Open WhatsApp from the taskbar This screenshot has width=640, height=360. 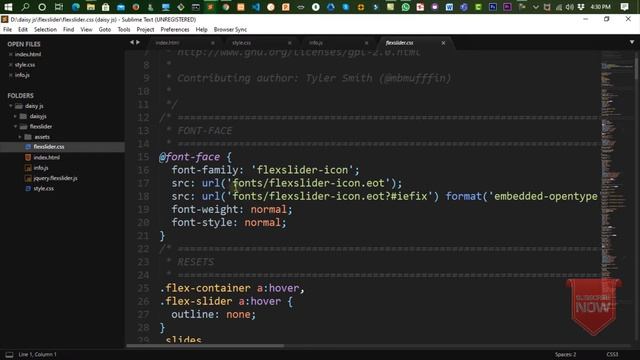click(x=405, y=7)
